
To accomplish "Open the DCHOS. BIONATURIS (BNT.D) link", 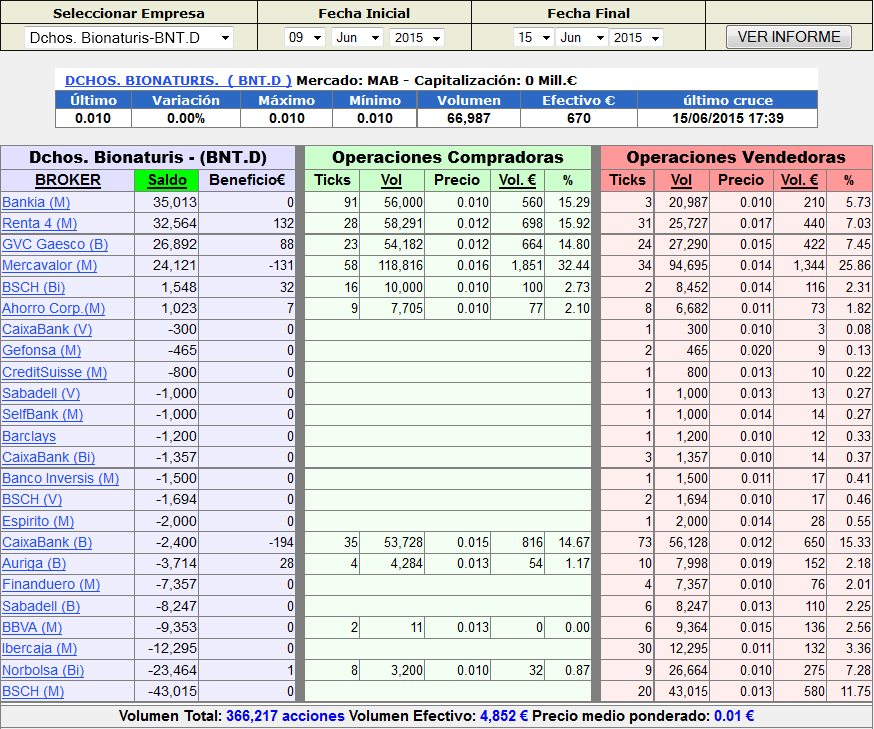I will point(178,80).
